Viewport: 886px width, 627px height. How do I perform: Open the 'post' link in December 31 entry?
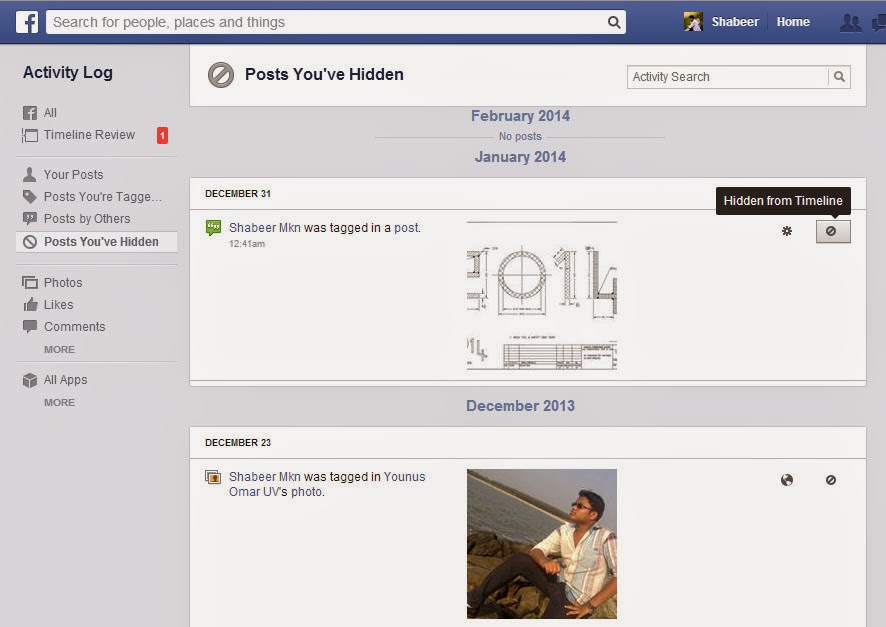(407, 228)
